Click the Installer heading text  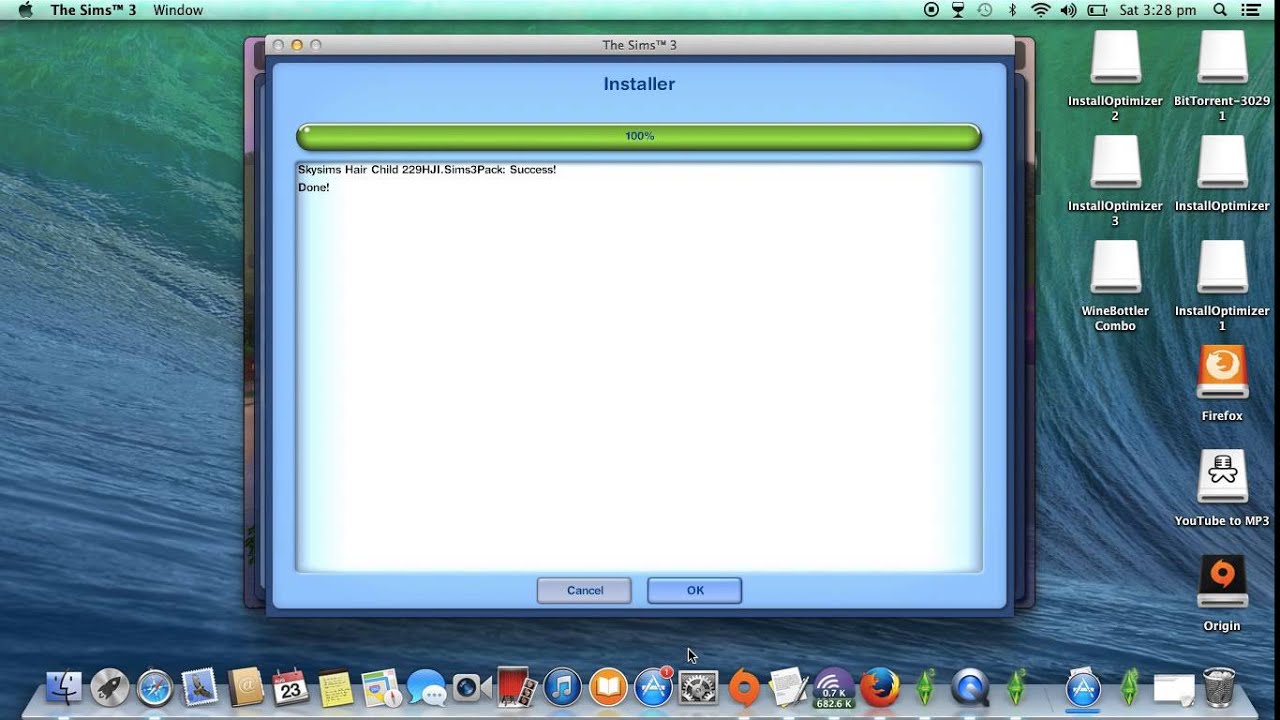(639, 84)
